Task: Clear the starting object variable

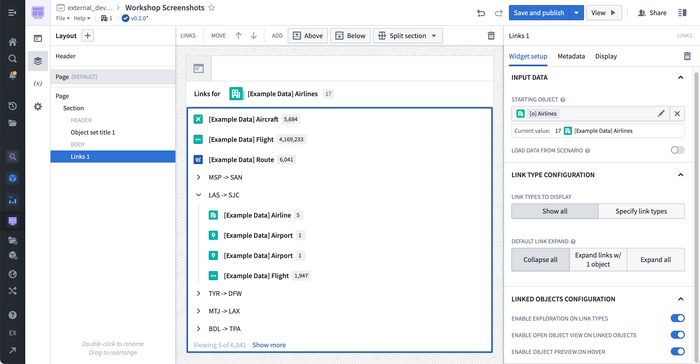Action: (x=677, y=113)
